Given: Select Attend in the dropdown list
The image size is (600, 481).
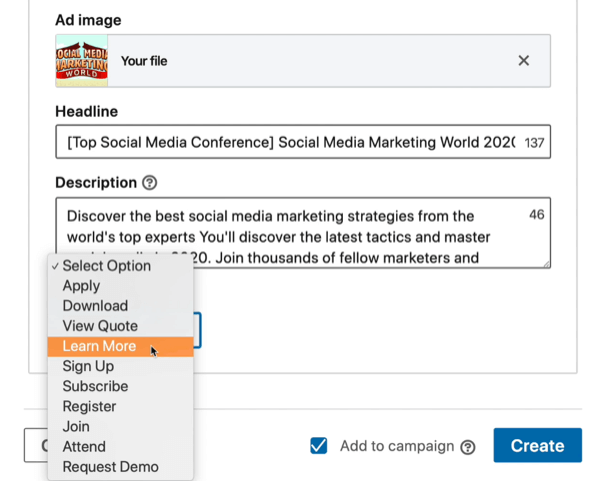Looking at the screenshot, I should pos(121,447).
